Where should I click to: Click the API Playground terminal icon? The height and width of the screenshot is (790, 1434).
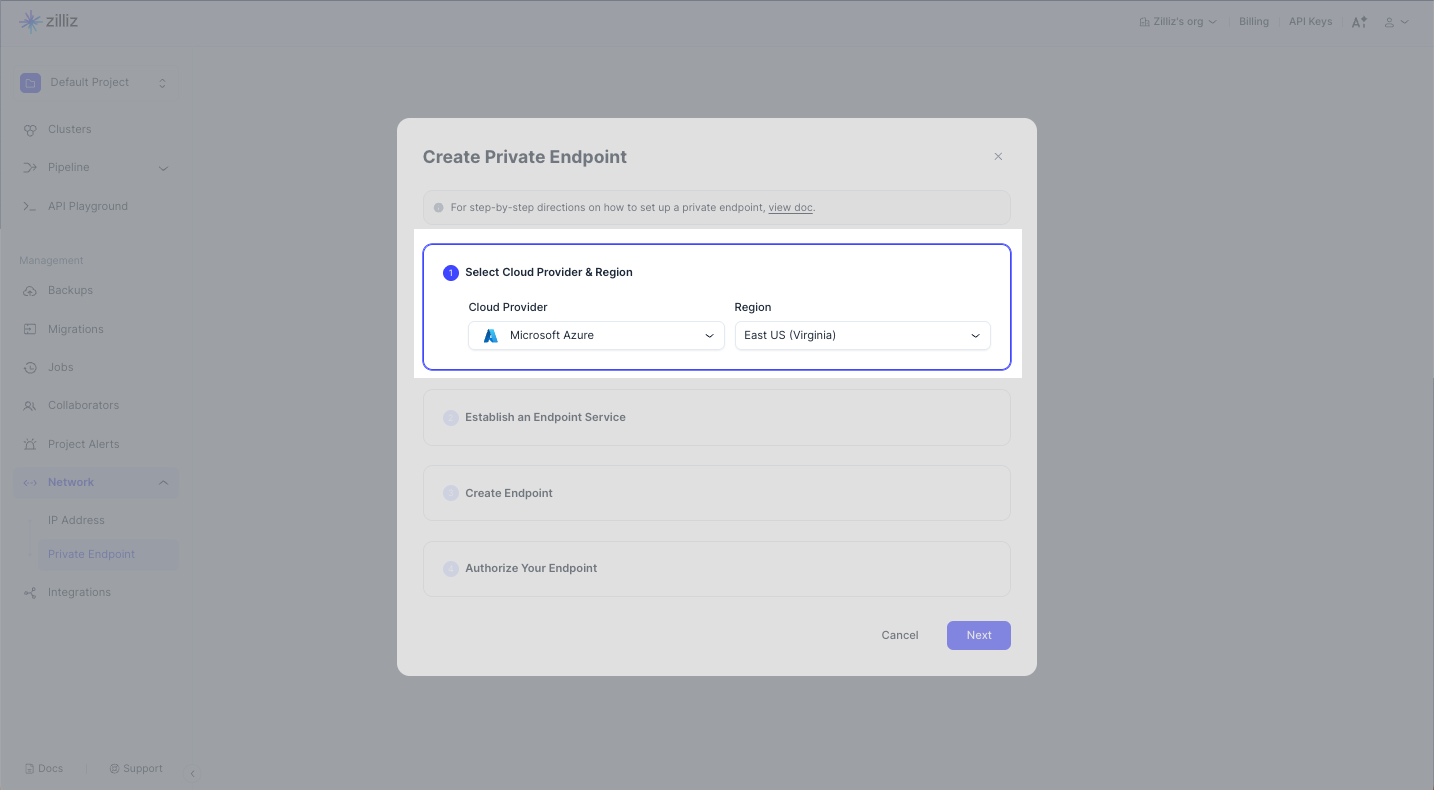point(30,206)
